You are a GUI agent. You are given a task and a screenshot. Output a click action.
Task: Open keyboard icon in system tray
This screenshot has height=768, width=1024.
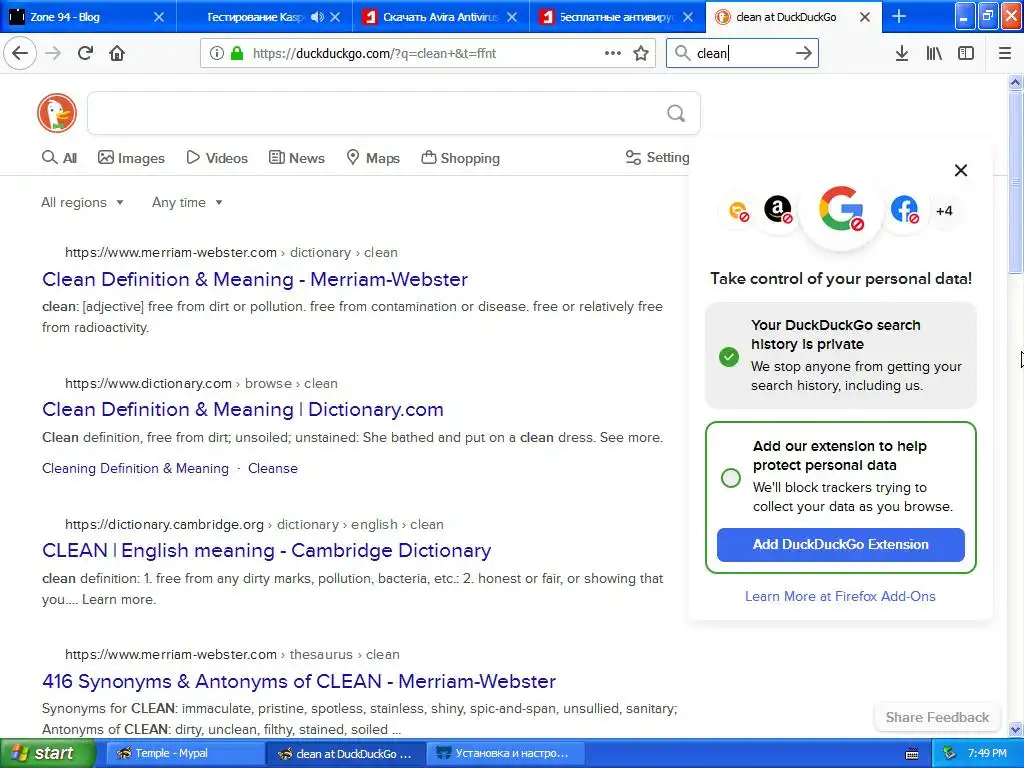[x=912, y=754]
